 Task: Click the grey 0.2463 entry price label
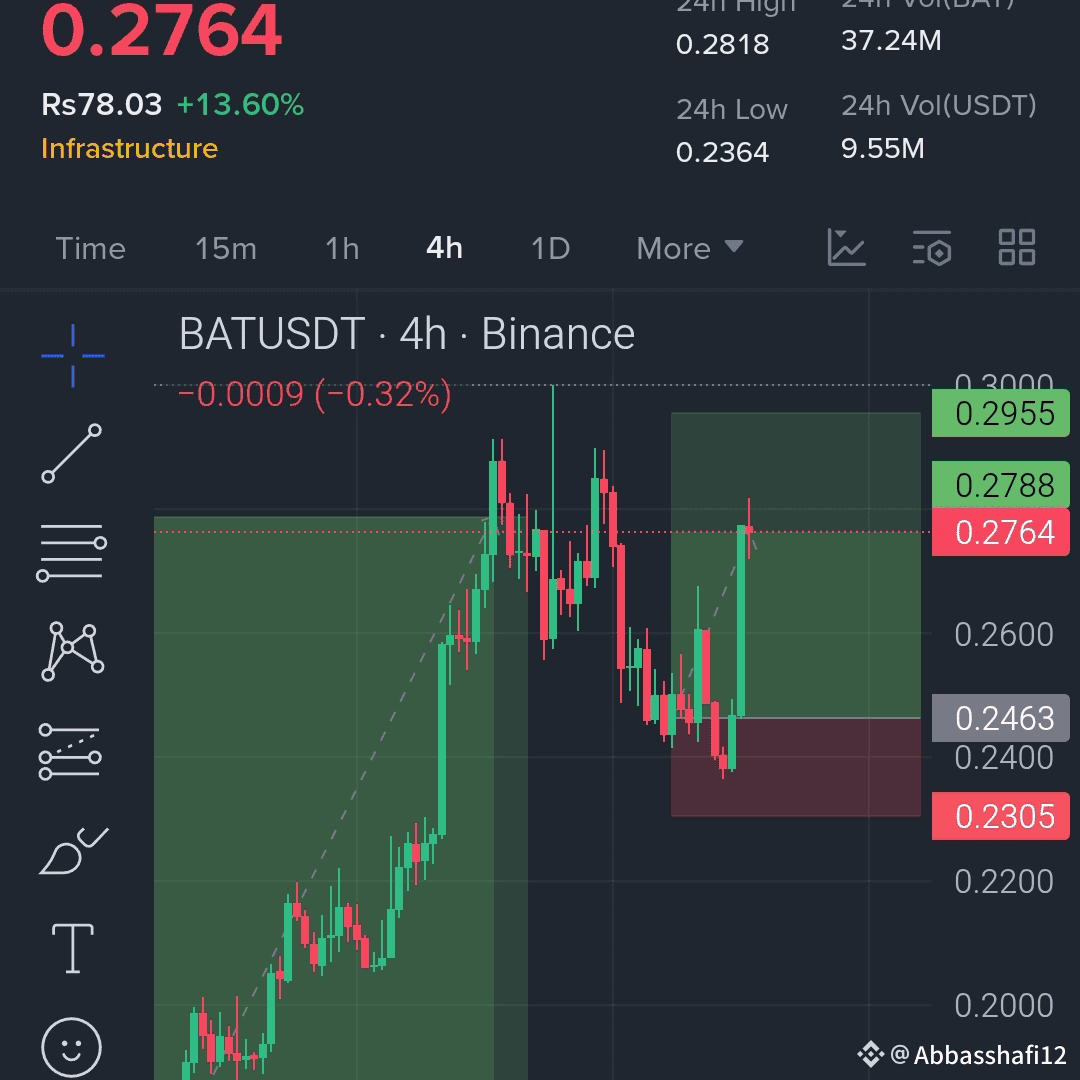[1001, 718]
